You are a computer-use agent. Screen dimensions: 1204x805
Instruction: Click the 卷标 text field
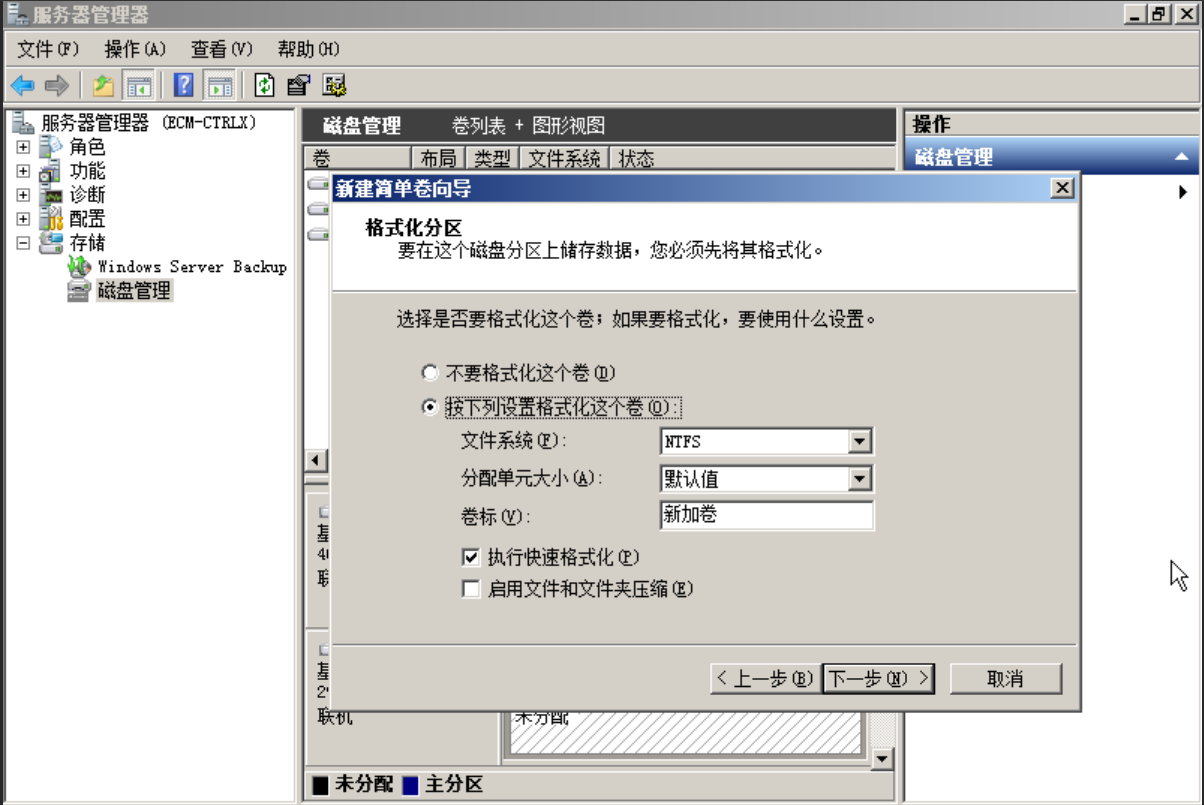click(767, 516)
